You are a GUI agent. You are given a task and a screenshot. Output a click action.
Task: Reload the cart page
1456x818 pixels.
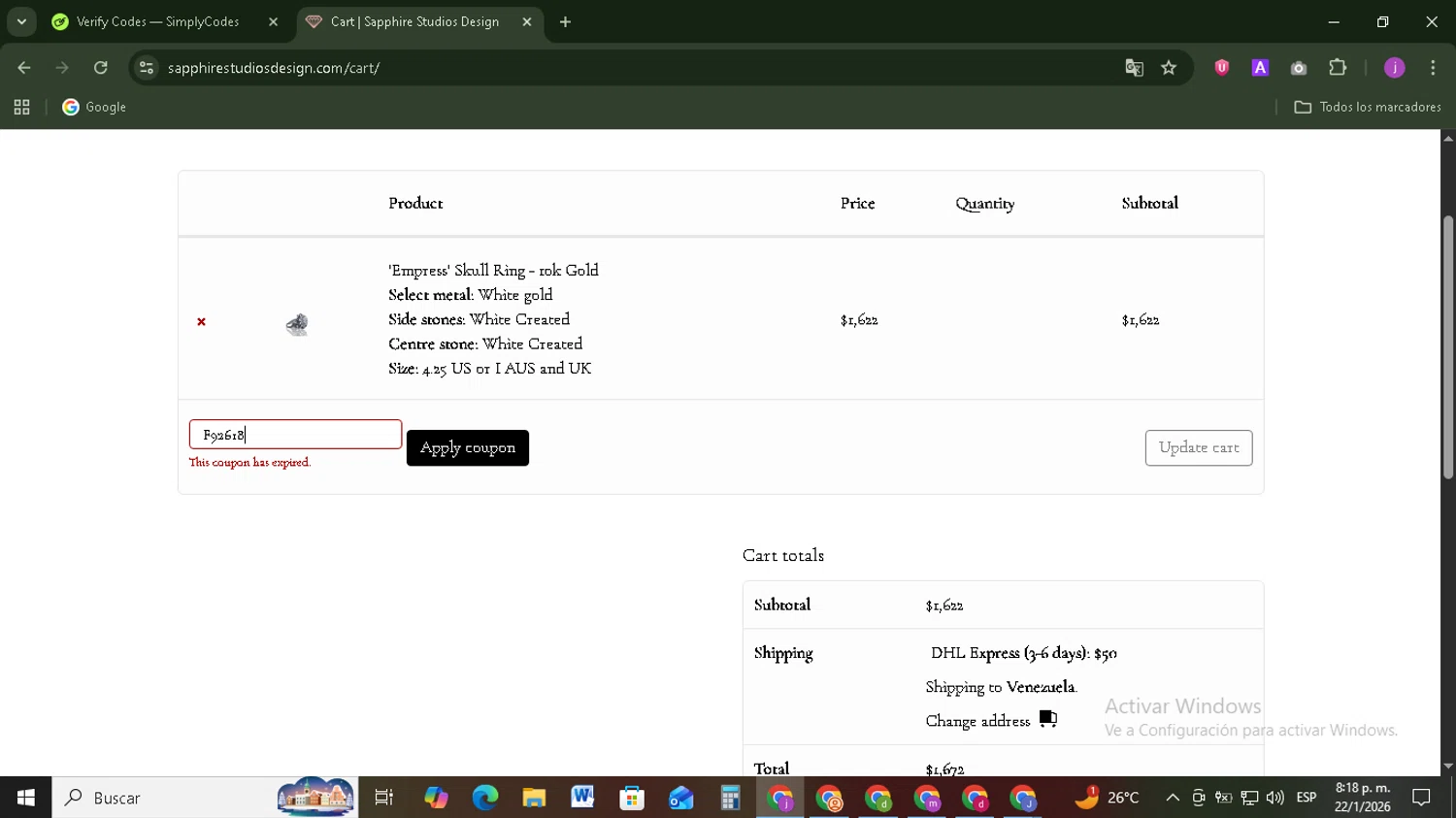[101, 68]
